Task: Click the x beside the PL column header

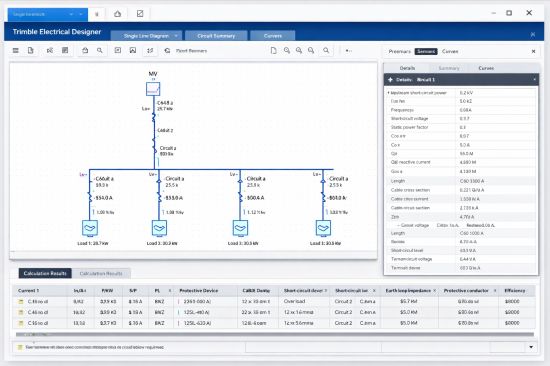Action: pos(170,291)
